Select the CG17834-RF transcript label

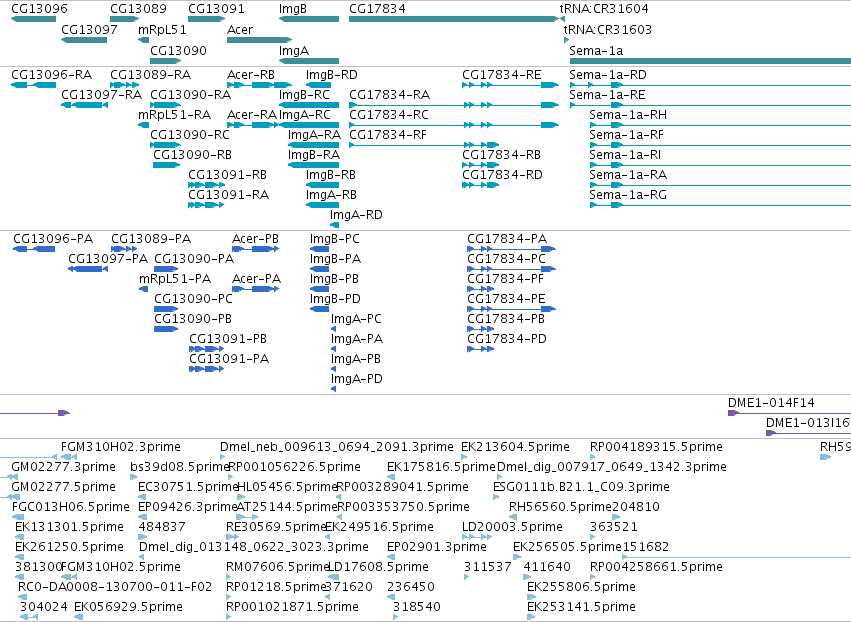pyautogui.click(x=388, y=134)
